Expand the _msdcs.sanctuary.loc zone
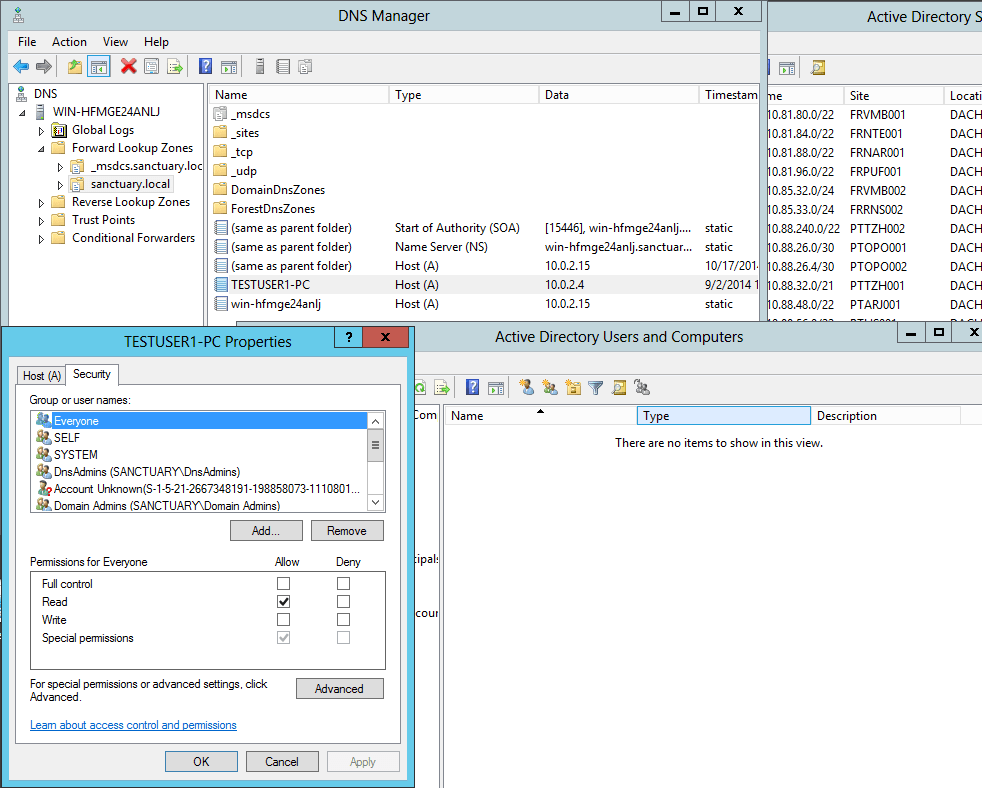 click(58, 165)
